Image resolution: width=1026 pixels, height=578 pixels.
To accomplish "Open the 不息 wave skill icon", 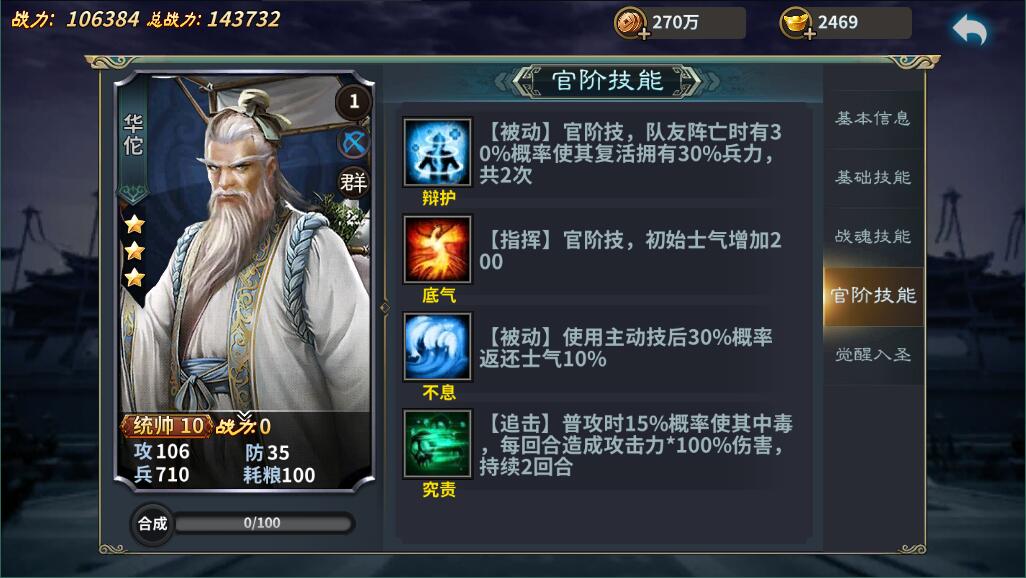I will click(437, 346).
